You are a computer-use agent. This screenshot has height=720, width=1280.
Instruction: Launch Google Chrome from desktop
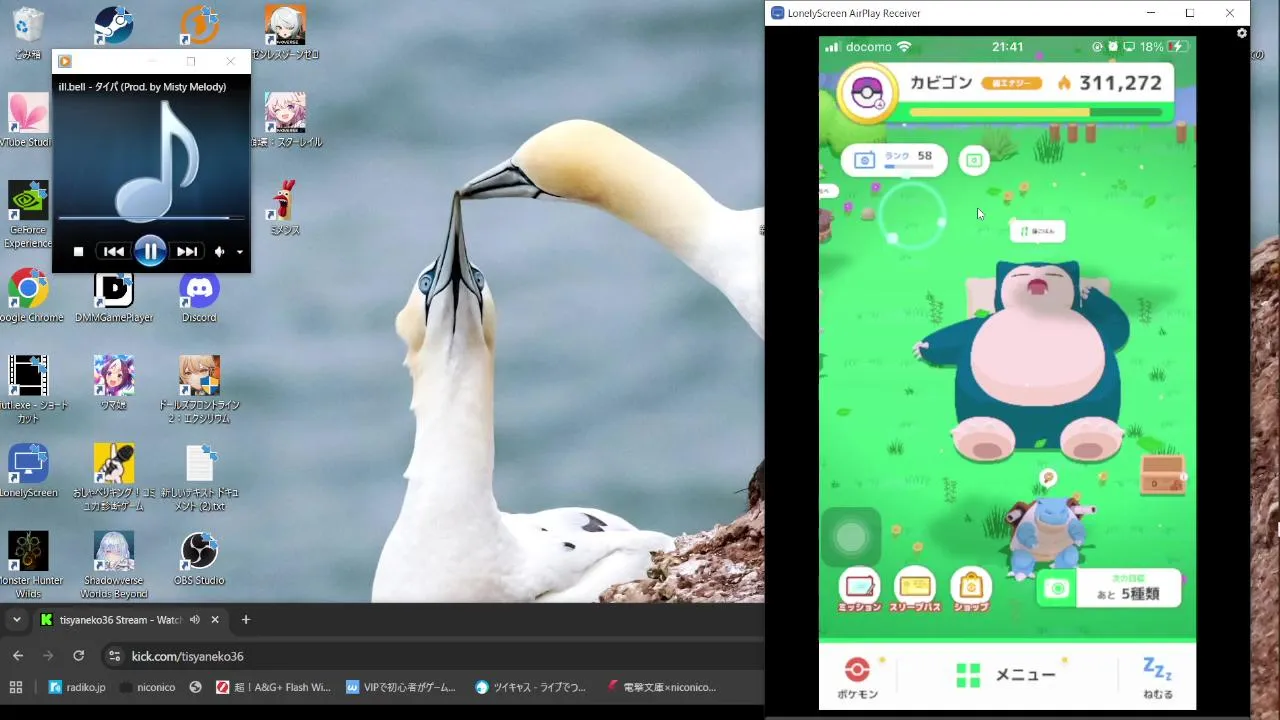pos(29,295)
